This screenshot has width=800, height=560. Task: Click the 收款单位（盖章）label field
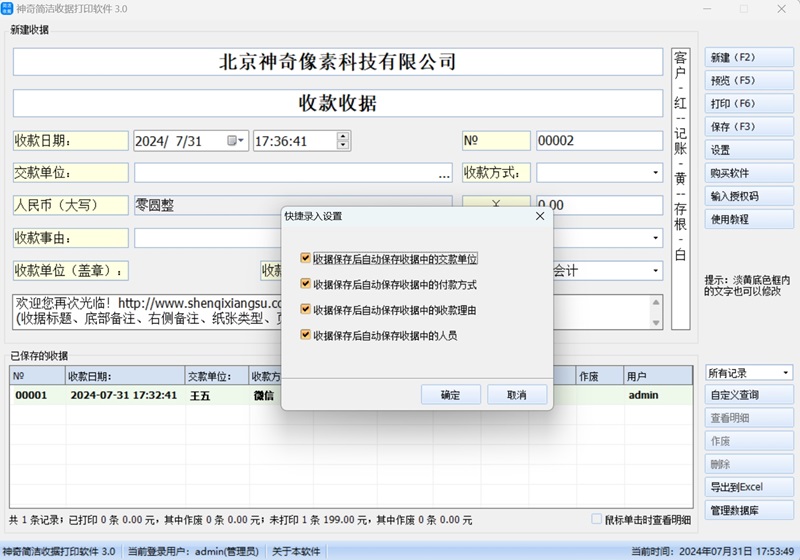pyautogui.click(x=70, y=271)
